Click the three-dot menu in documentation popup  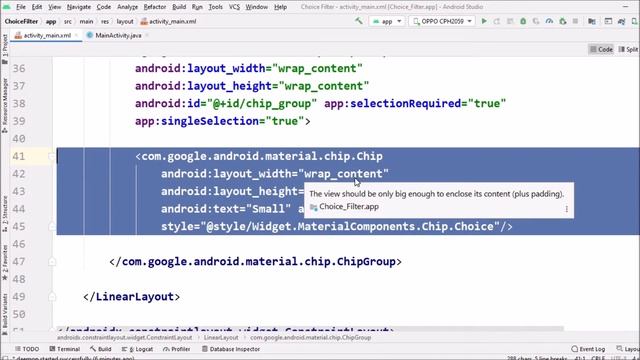coord(567,209)
